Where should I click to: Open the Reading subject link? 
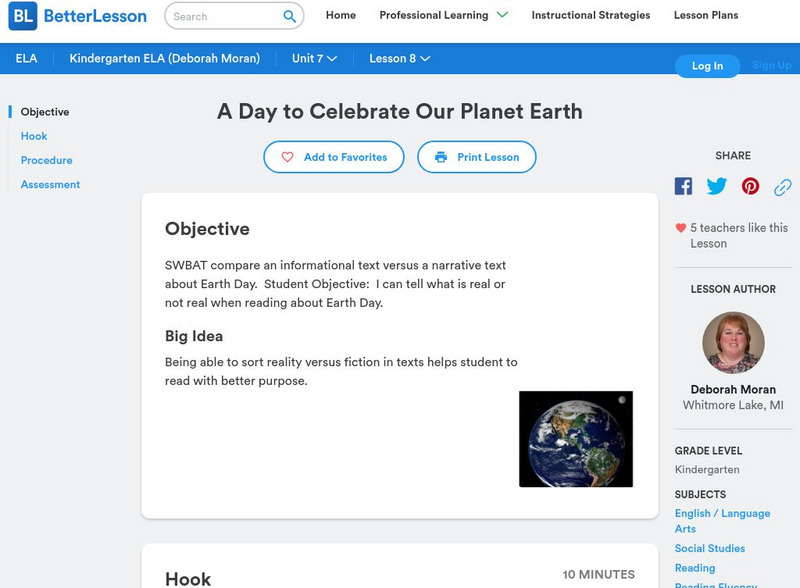click(695, 568)
